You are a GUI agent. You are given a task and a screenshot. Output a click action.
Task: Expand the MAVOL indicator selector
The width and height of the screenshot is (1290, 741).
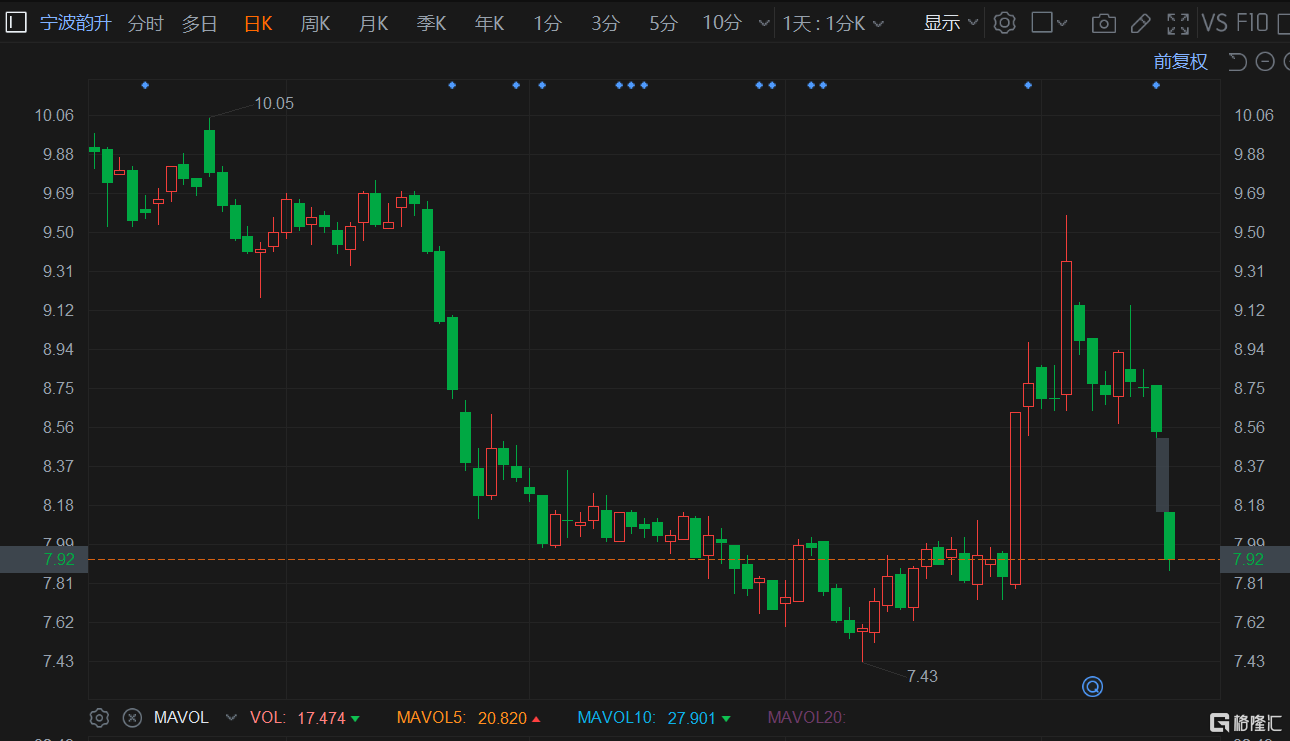tap(232, 717)
